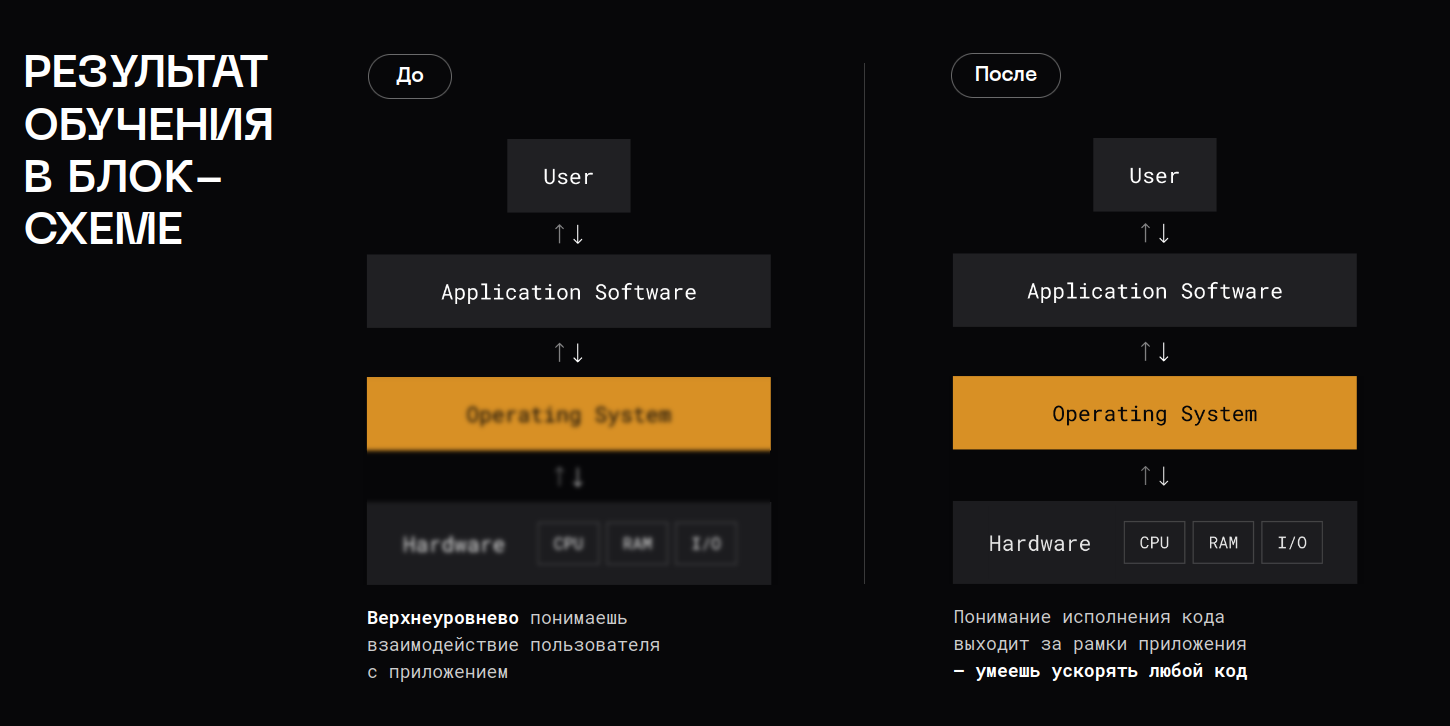The width and height of the screenshot is (1450, 726).
Task: Click the sharp orange Operating System block on right
Action: point(1154,413)
